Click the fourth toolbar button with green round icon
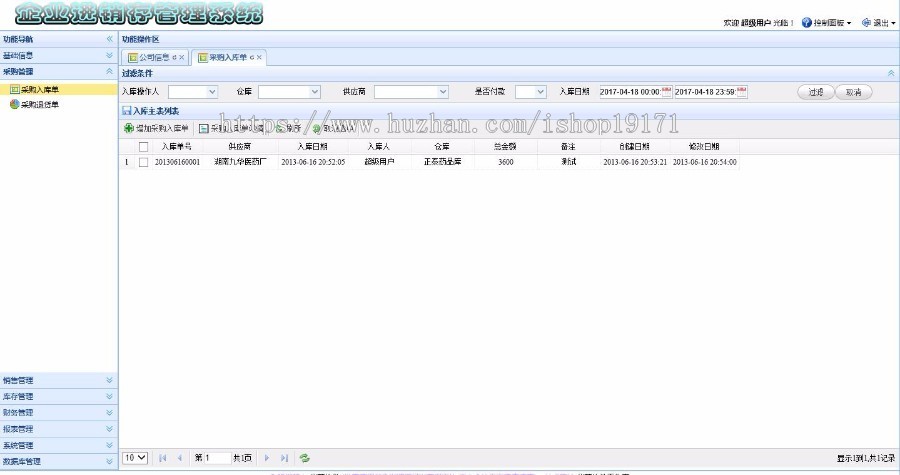900x475 pixels. click(x=333, y=129)
